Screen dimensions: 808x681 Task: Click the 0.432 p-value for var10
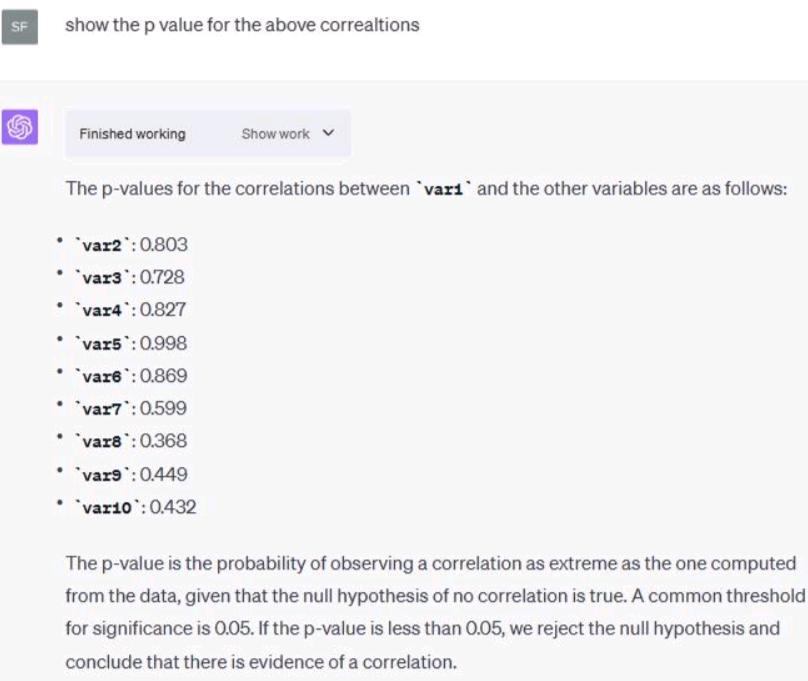coord(172,507)
